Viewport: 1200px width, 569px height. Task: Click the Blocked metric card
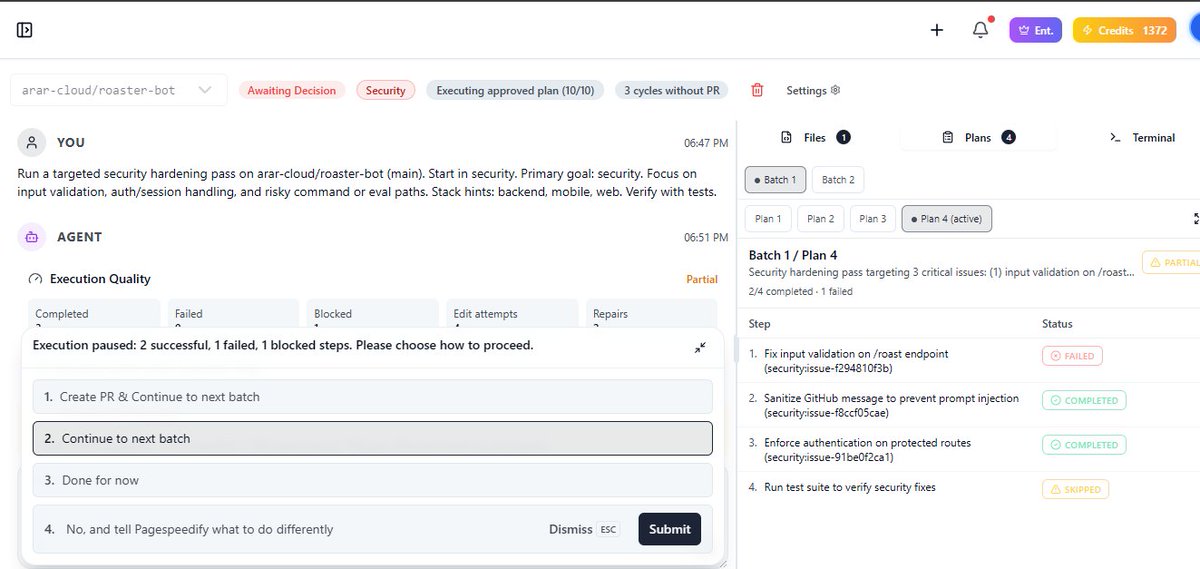373,313
